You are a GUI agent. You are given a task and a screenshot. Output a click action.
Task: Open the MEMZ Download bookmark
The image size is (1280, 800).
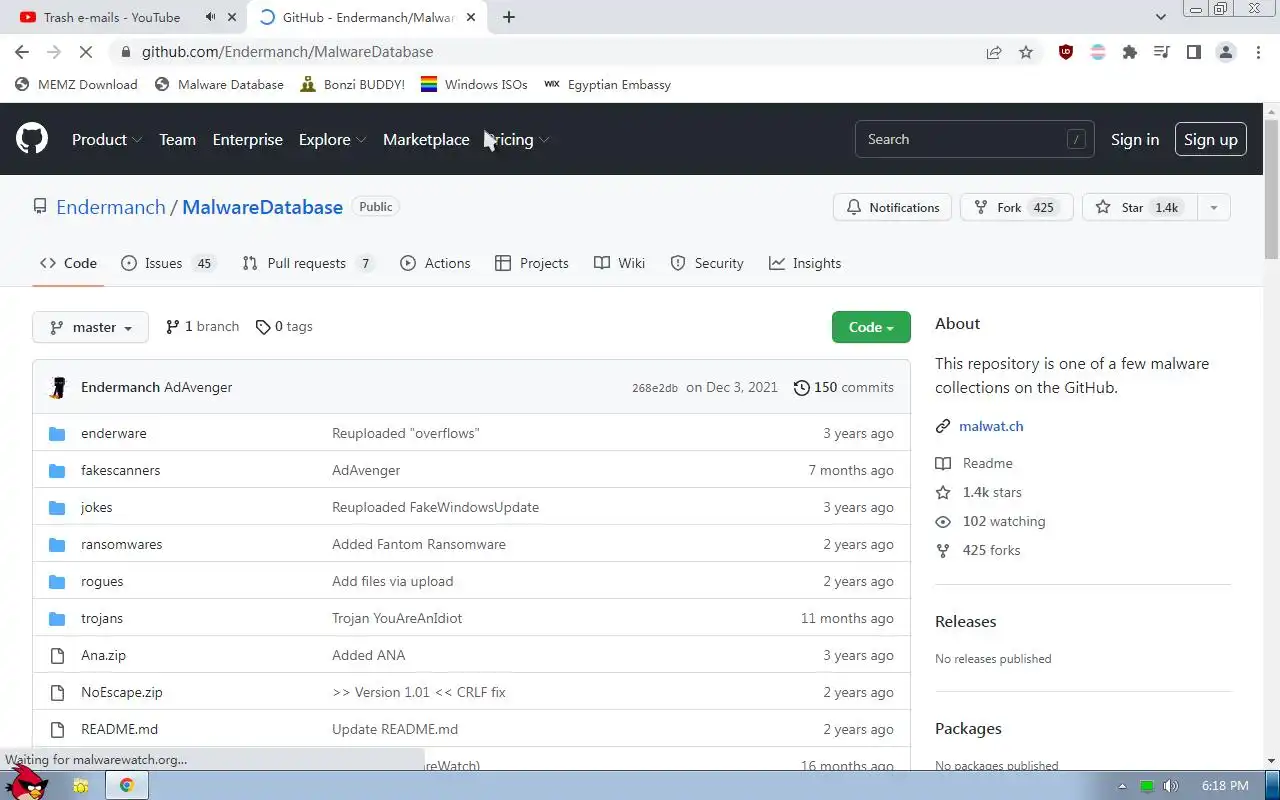76,85
